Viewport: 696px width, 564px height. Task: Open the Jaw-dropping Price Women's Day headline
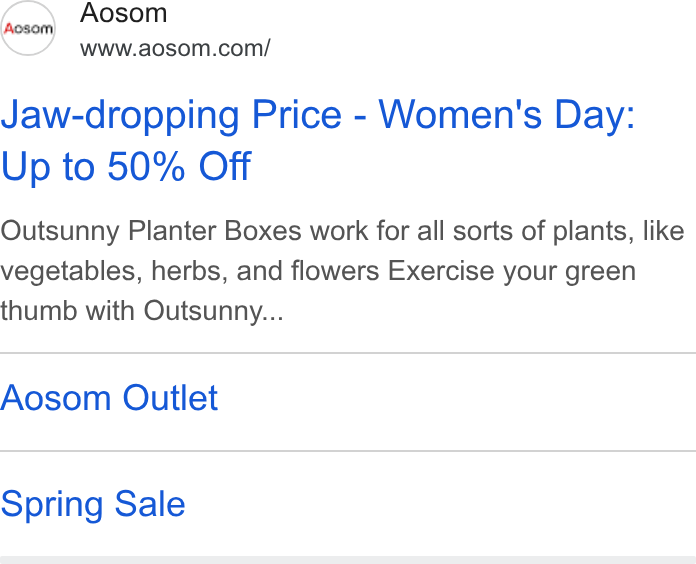318,140
